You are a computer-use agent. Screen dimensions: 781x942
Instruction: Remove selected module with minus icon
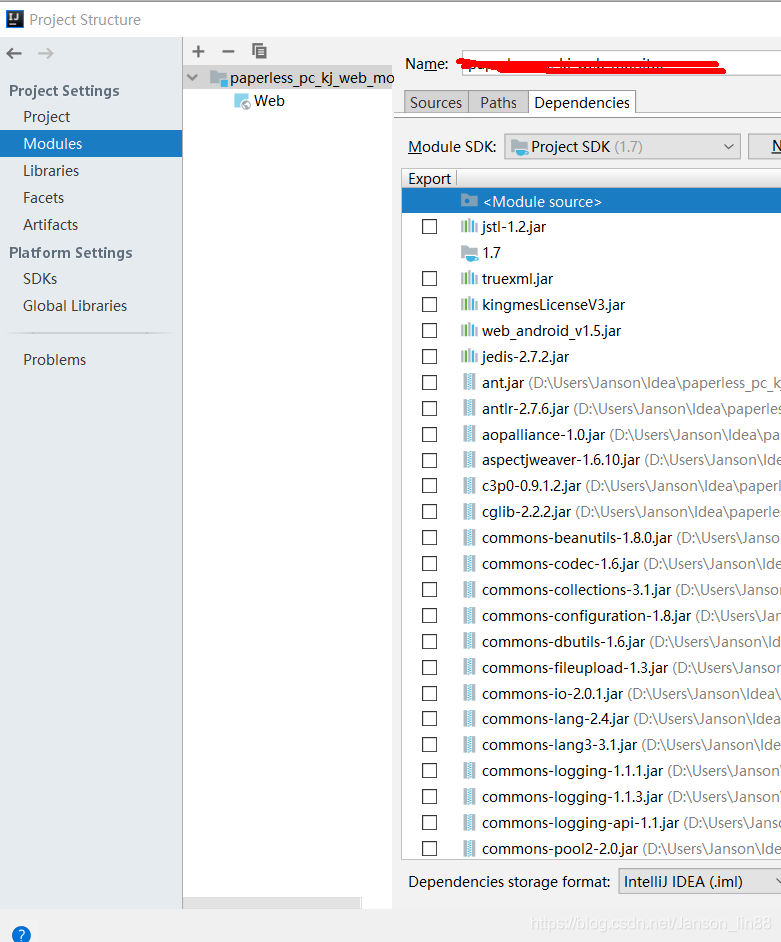coord(228,52)
